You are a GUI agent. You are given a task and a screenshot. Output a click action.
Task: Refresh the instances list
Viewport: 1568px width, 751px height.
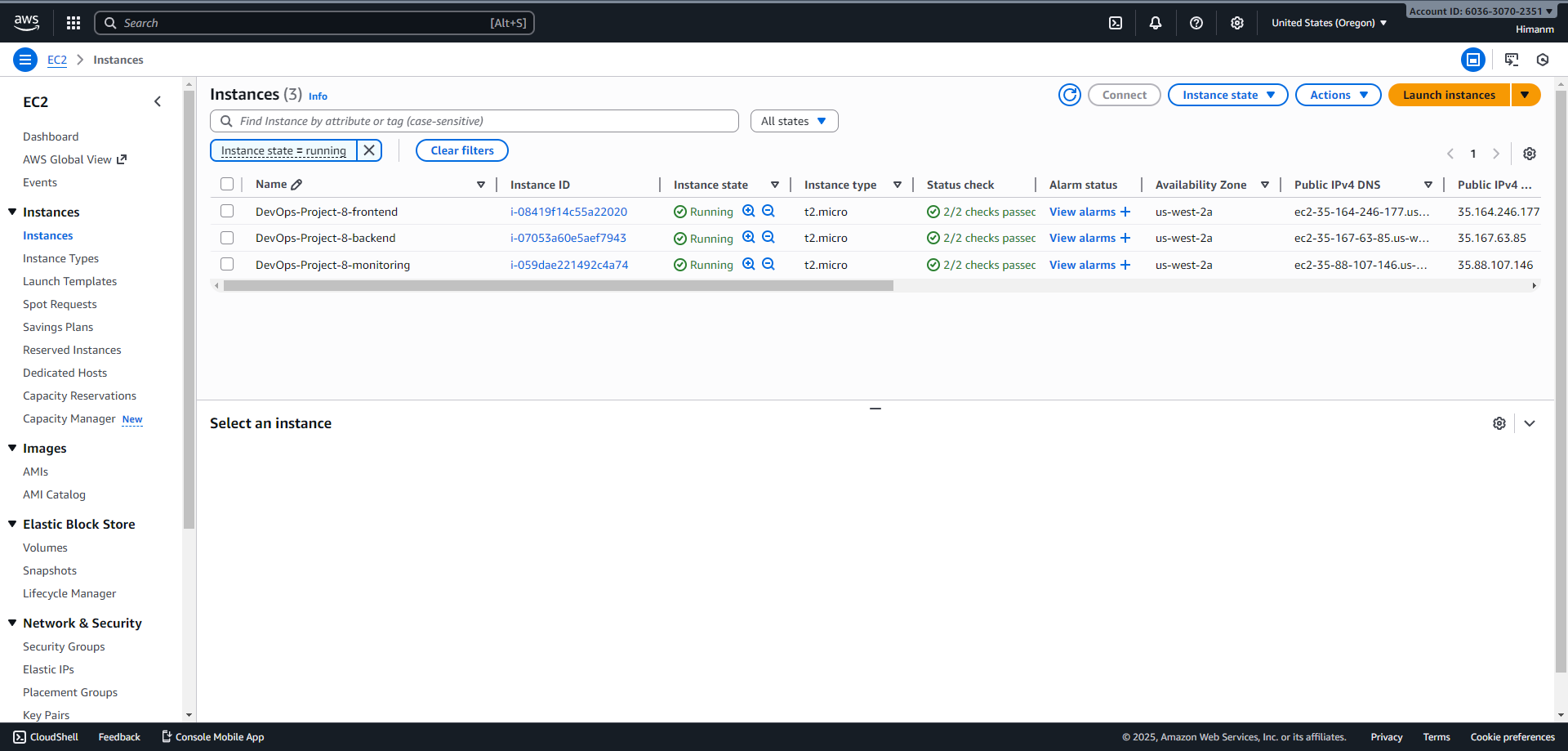[1070, 95]
